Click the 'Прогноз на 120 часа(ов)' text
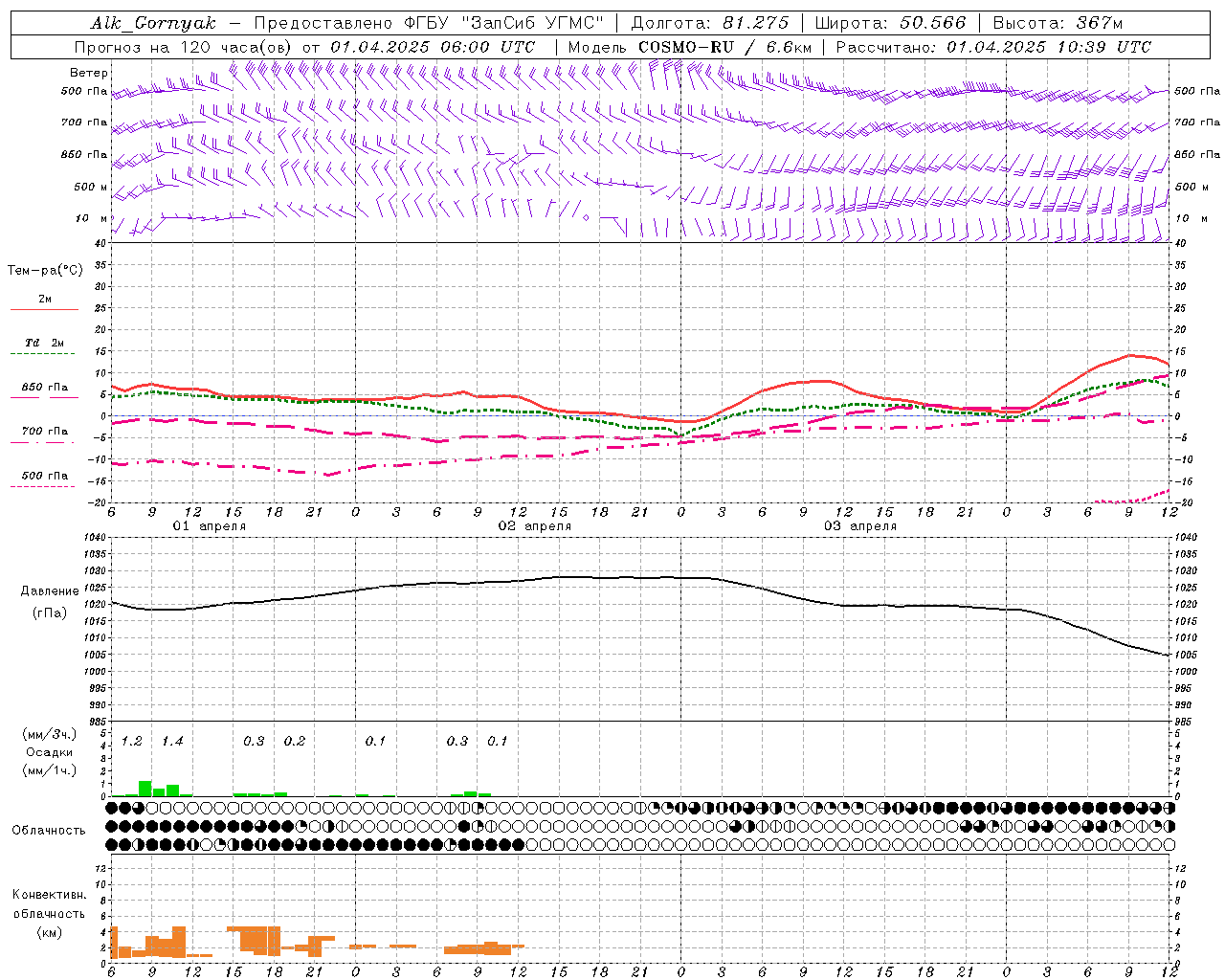Screen dimensions: 1225x980 click(184, 47)
